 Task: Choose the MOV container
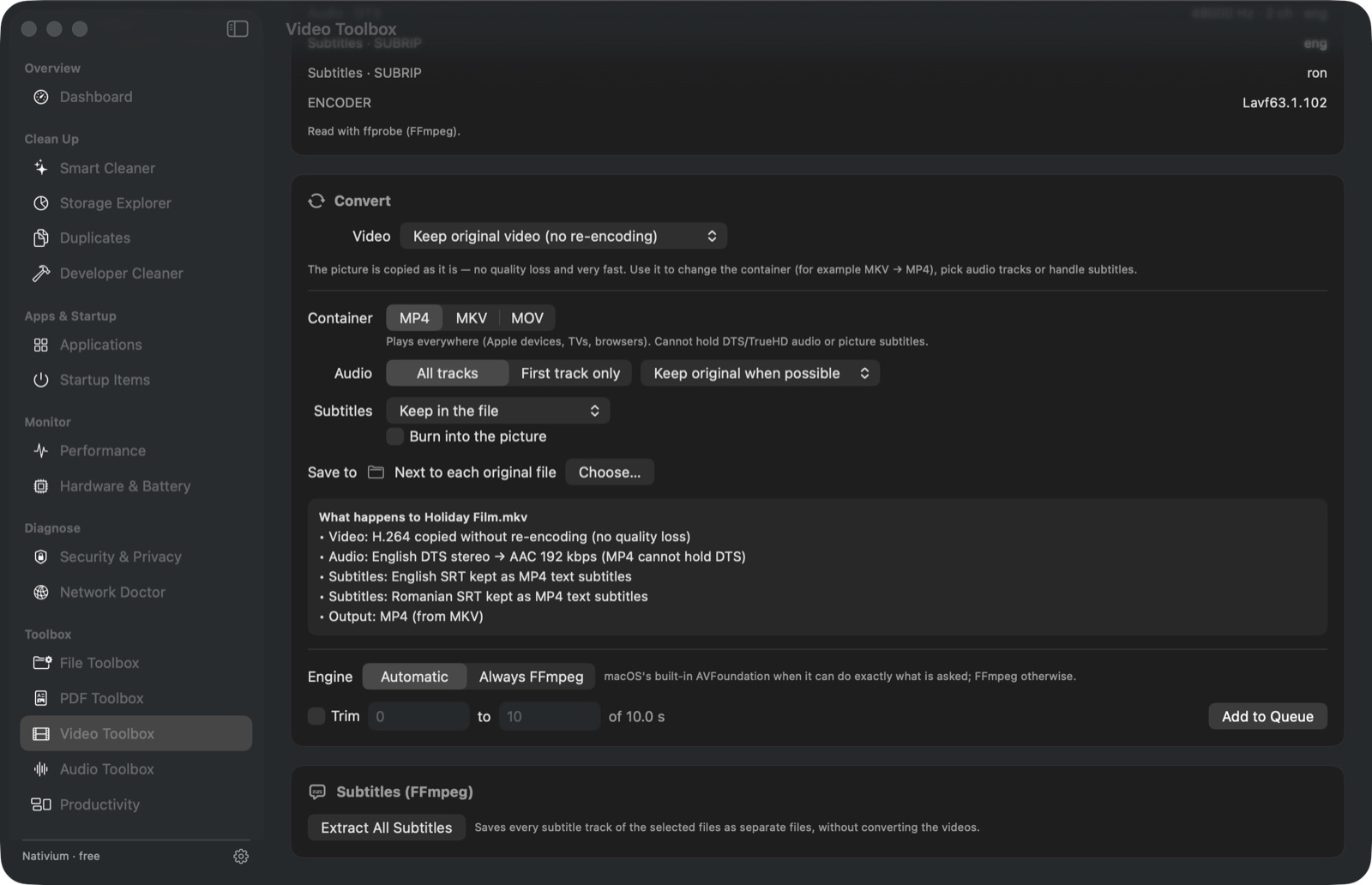[x=527, y=318]
